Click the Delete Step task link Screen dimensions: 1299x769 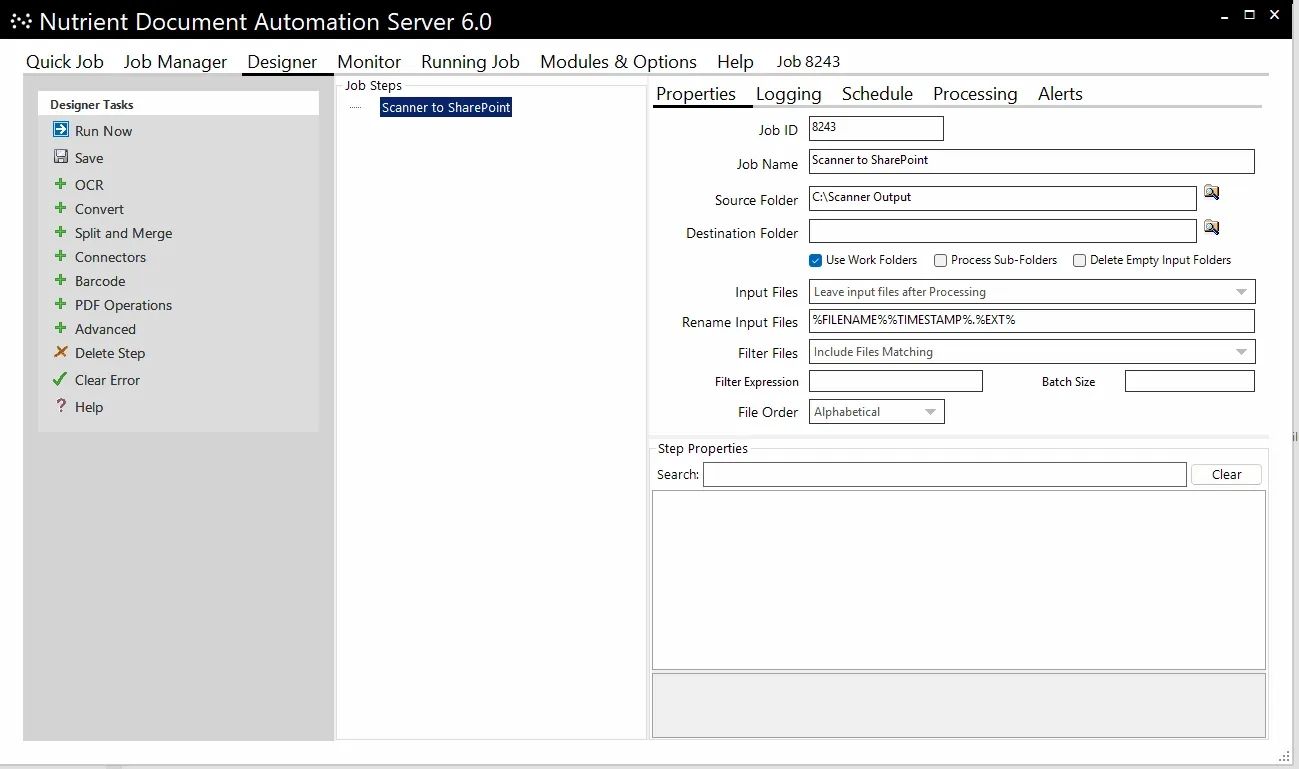tap(110, 353)
